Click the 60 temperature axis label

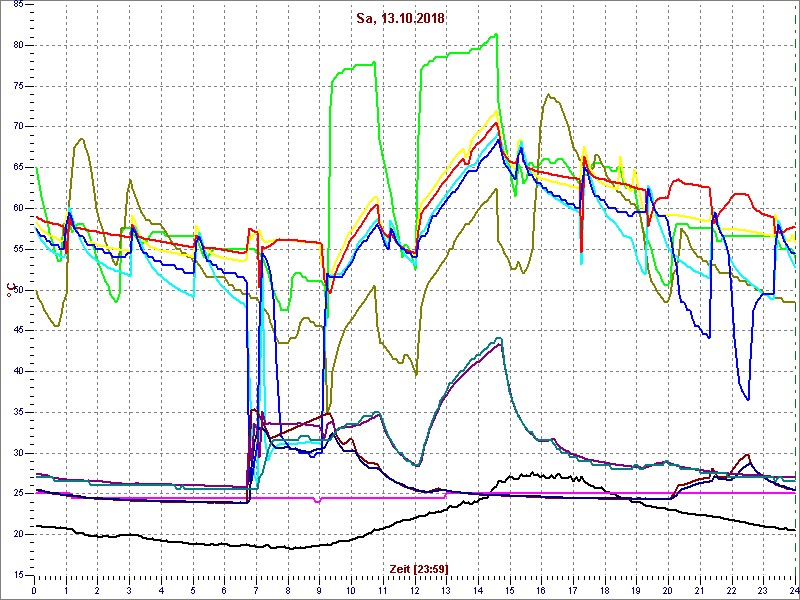(17, 208)
